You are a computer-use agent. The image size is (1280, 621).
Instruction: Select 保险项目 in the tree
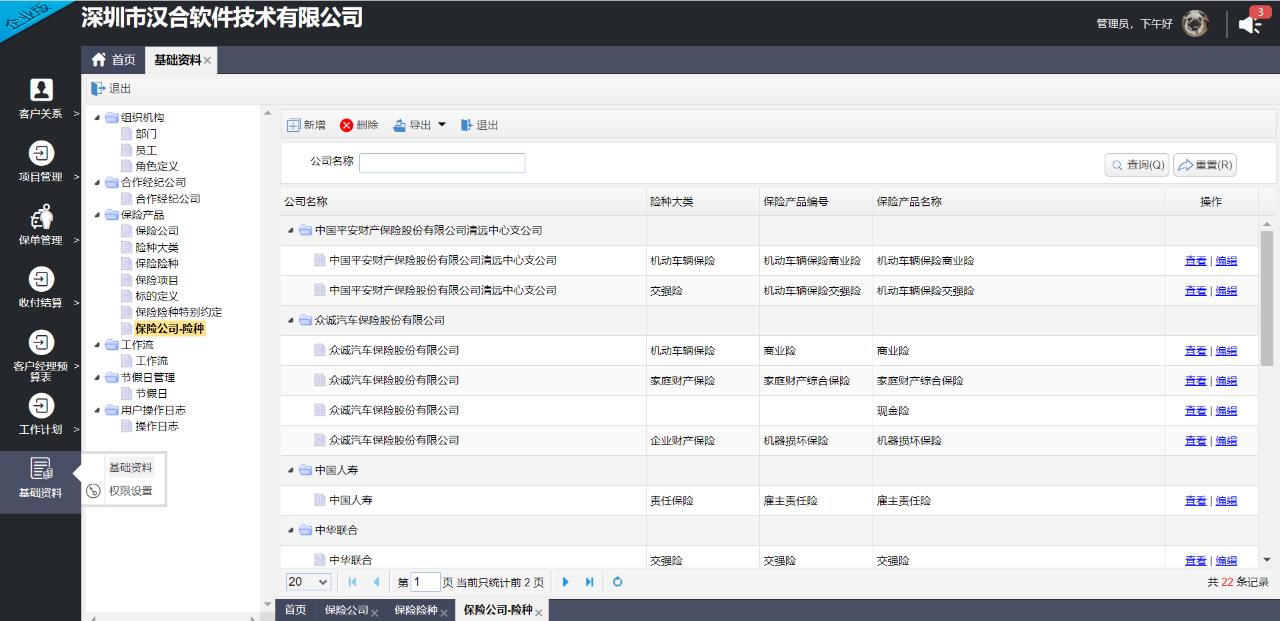tap(157, 280)
